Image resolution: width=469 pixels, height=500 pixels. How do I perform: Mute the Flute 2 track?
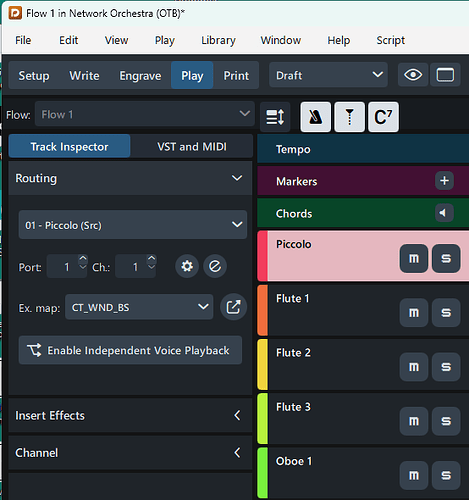pyautogui.click(x=414, y=367)
